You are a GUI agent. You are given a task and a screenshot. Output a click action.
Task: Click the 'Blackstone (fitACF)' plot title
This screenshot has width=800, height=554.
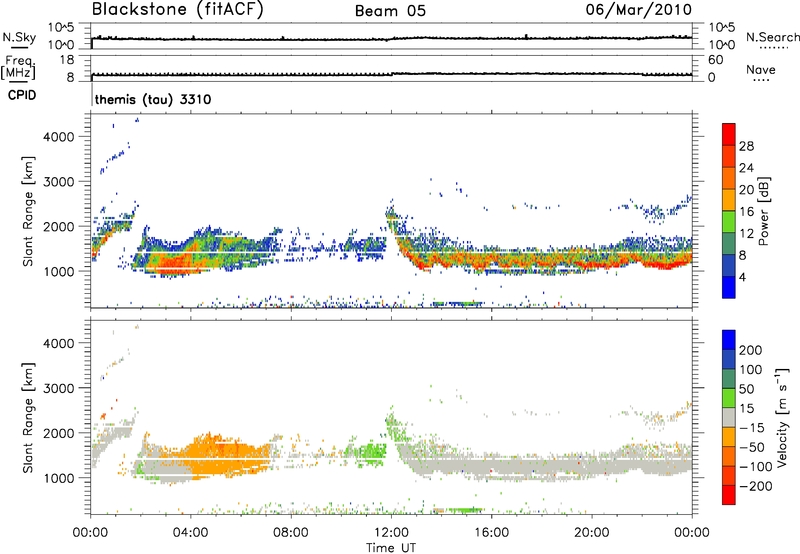[x=178, y=10]
